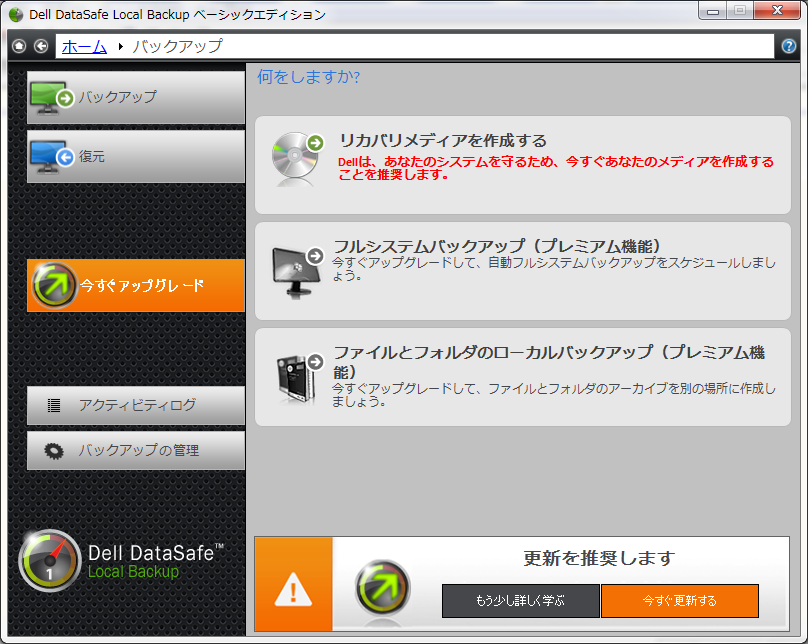Click the home icon in navigation bar
The width and height of the screenshot is (808, 644).
[17, 46]
